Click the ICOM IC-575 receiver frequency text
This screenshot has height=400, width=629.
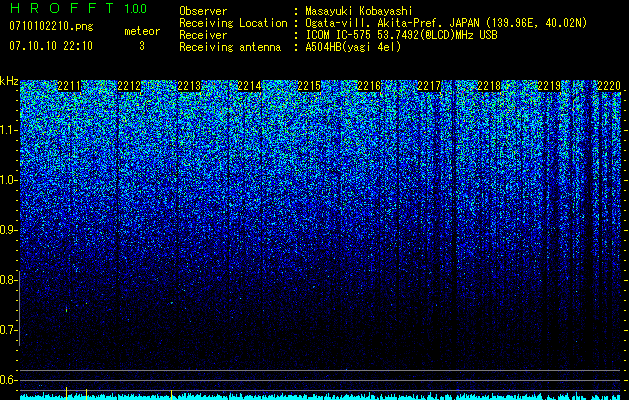tap(402, 35)
